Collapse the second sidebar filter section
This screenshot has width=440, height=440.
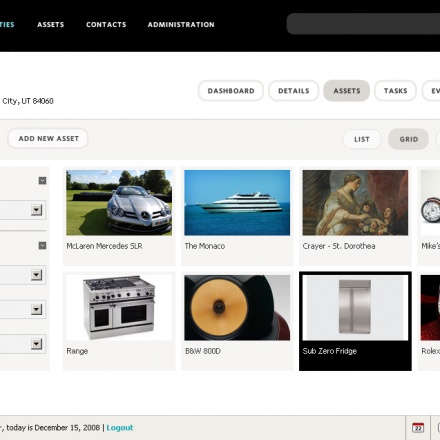coord(42,246)
